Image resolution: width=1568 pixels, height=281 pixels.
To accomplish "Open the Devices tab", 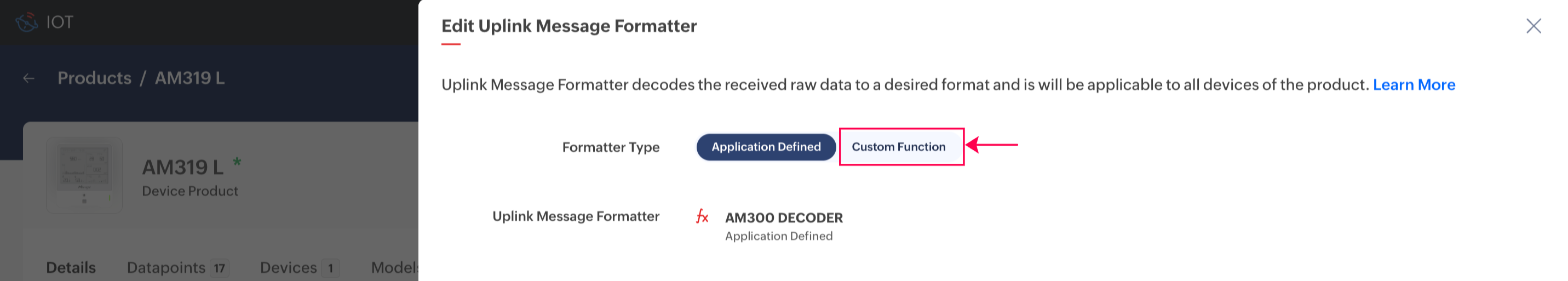I will 288,268.
